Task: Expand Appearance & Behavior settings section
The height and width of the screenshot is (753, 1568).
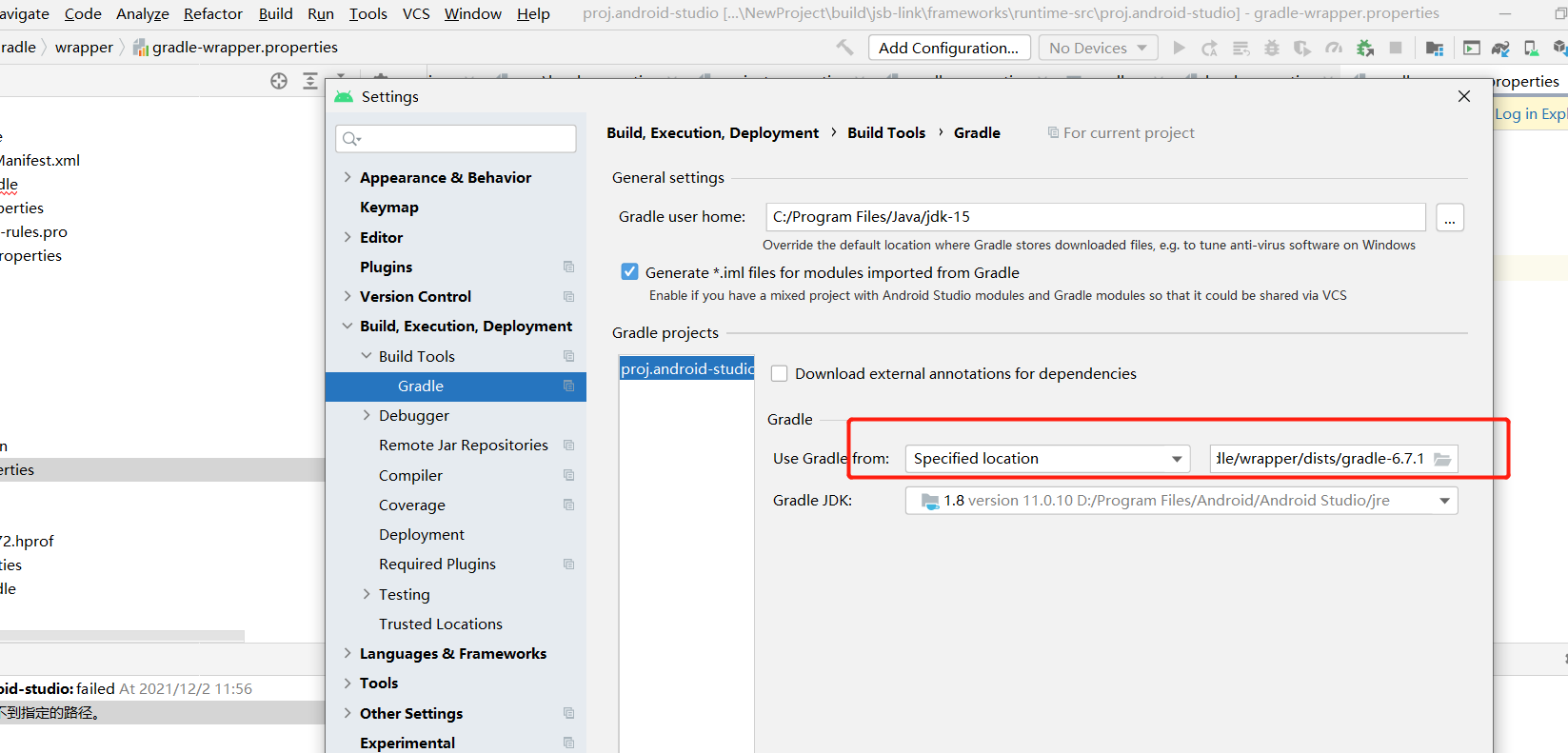Action: point(347,177)
